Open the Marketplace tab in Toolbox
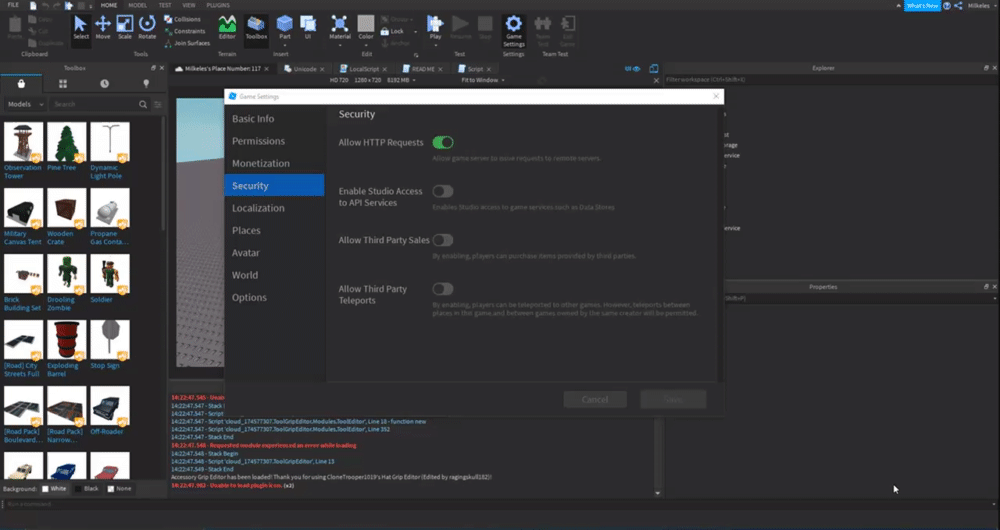This screenshot has width=1000, height=530. 21,84
